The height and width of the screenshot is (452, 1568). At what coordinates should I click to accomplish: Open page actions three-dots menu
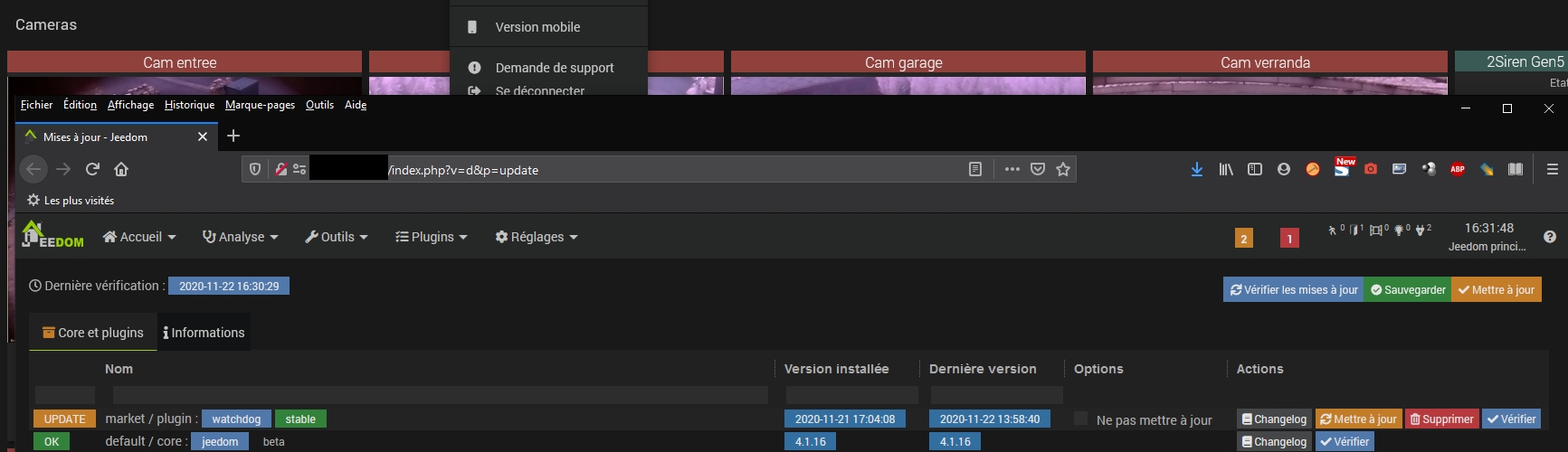[1012, 169]
